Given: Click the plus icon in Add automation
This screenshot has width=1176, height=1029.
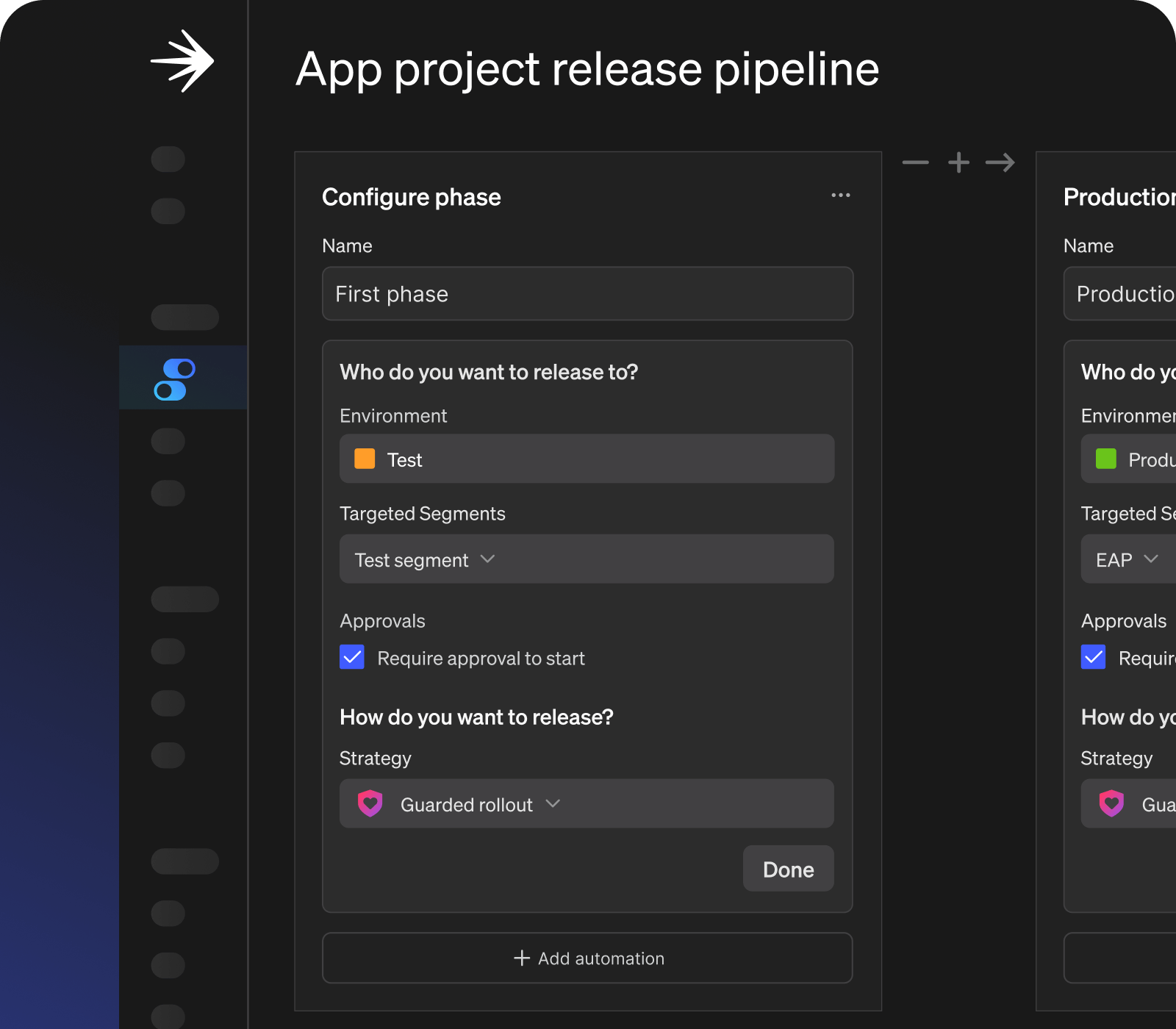Looking at the screenshot, I should click(521, 958).
